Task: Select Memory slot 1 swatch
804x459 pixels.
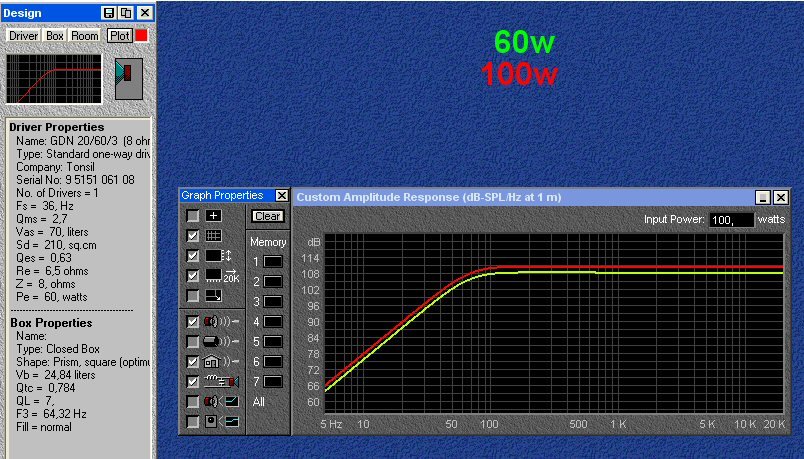Action: pyautogui.click(x=273, y=262)
